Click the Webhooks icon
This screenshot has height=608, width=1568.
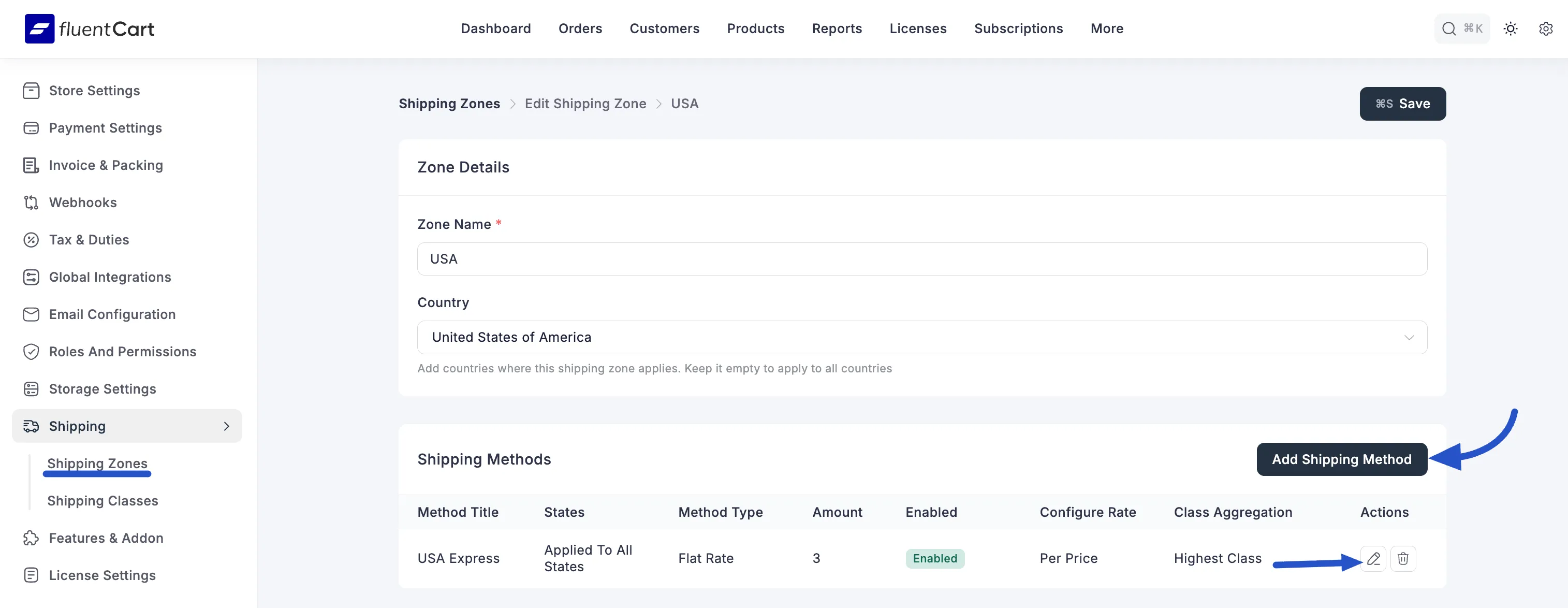[x=32, y=202]
